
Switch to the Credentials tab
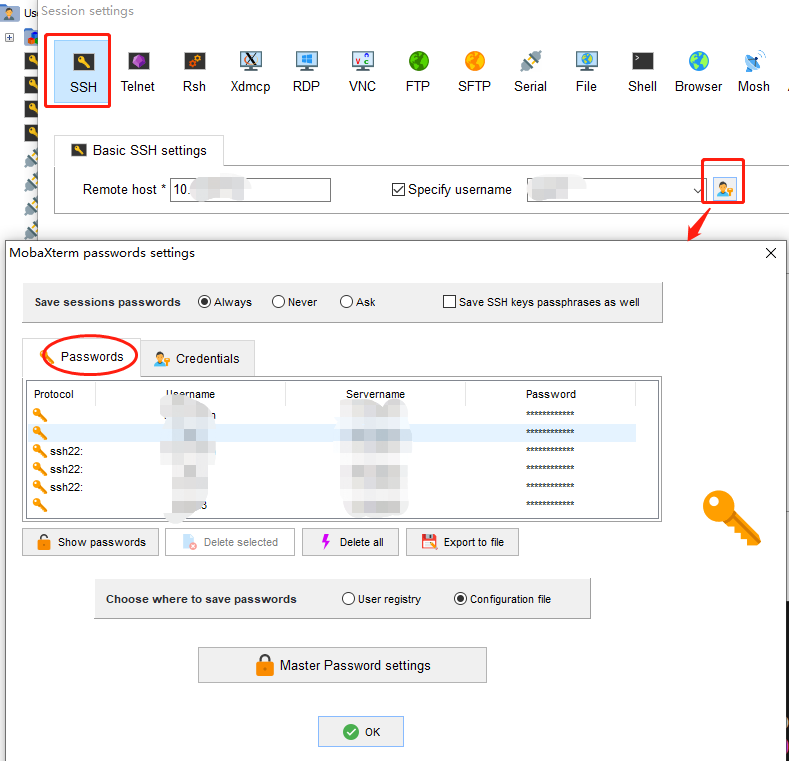(197, 359)
